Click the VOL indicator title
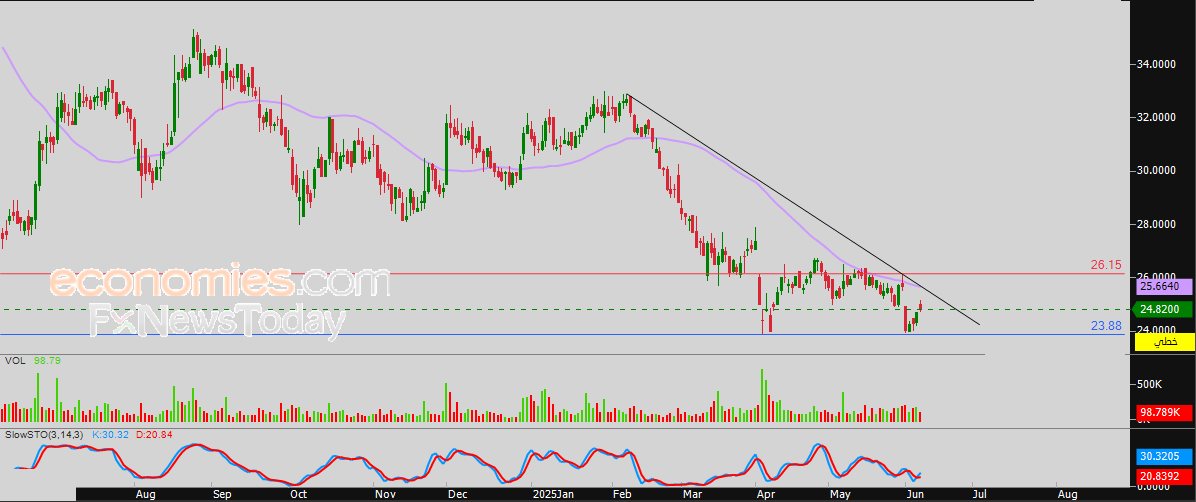Viewport: 1196px width, 502px height. point(13,360)
